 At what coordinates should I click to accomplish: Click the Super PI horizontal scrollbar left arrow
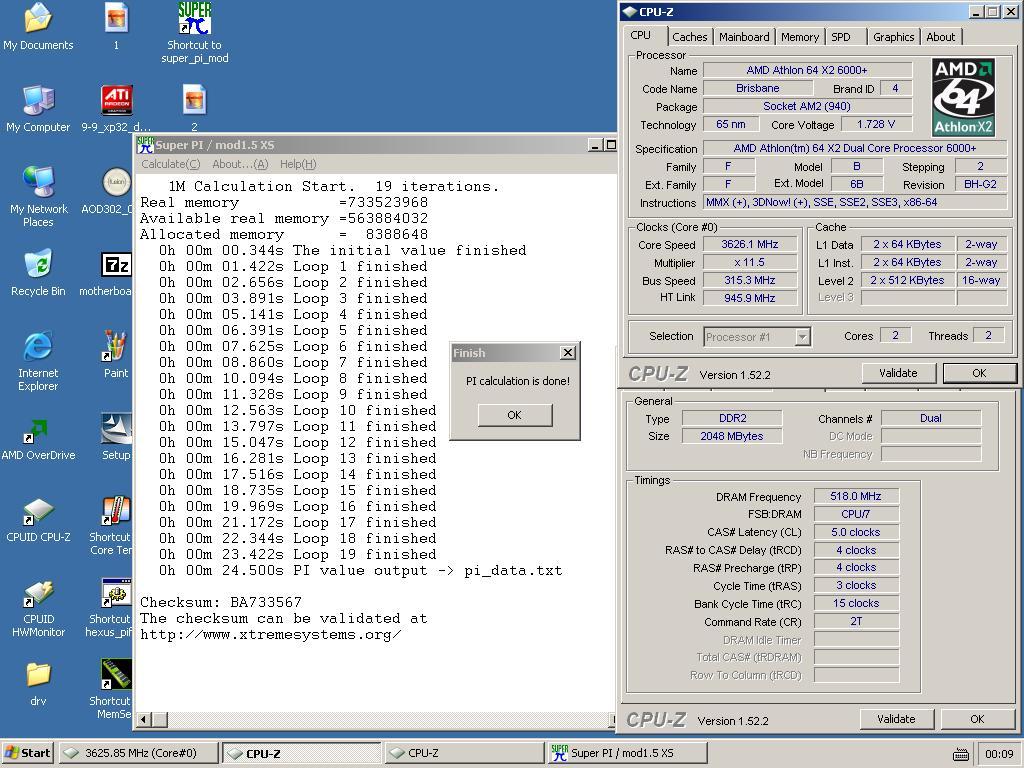pyautogui.click(x=144, y=720)
